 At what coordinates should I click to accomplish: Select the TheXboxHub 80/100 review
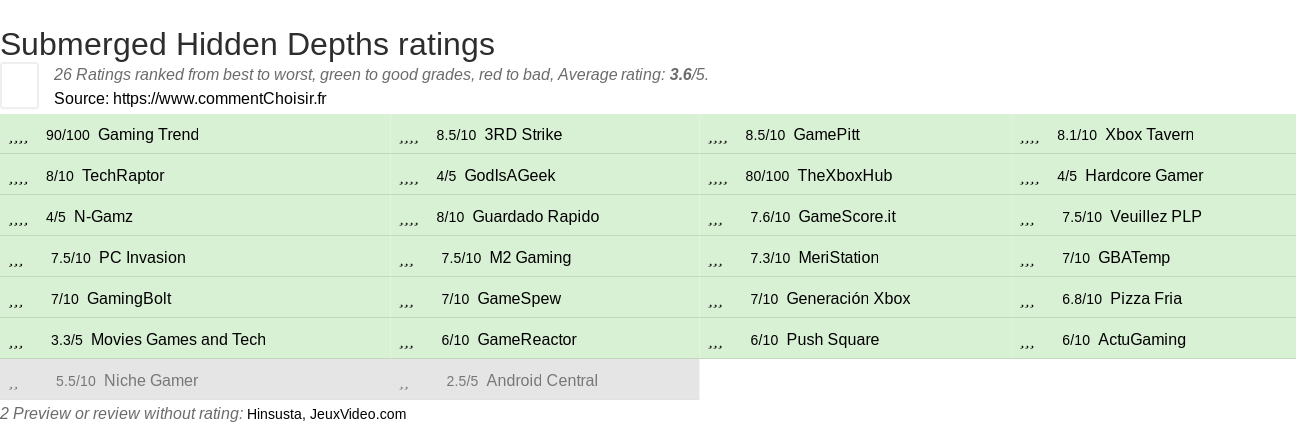tap(855, 175)
